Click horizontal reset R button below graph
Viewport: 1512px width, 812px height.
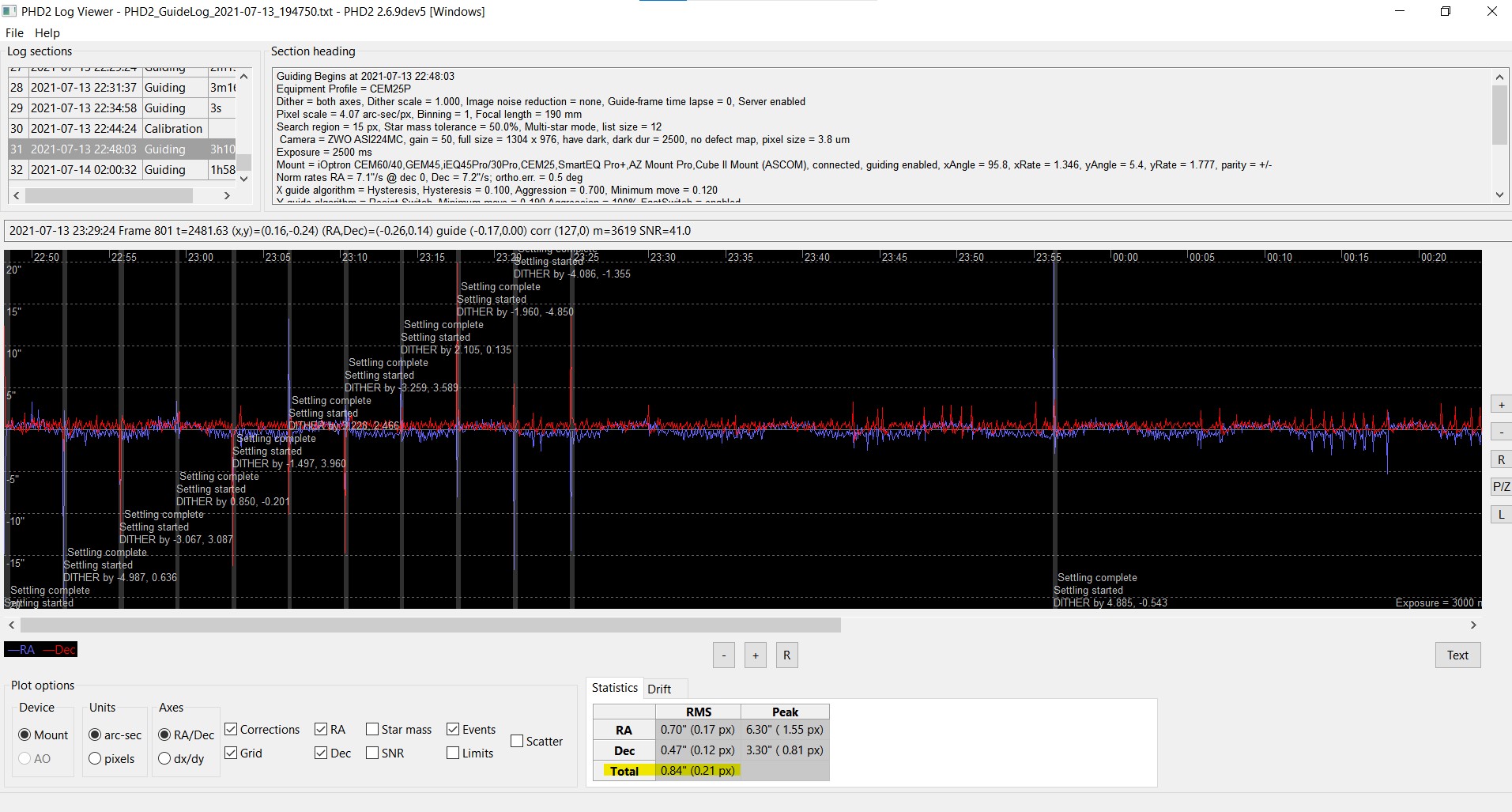[786, 655]
